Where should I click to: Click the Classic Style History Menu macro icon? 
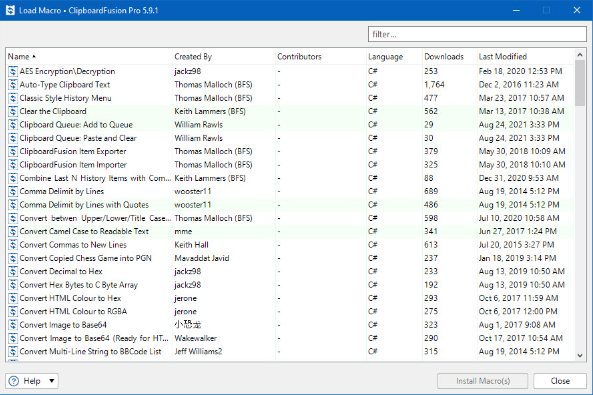(x=13, y=98)
